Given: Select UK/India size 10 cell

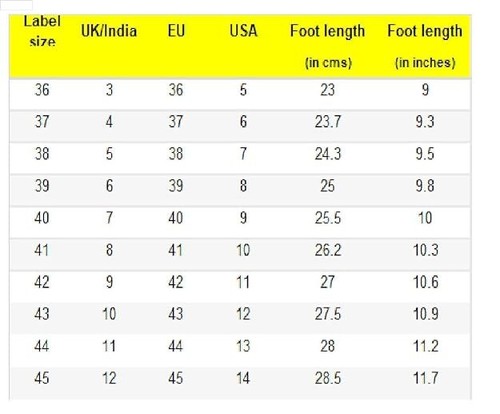Looking at the screenshot, I should coord(109,314).
